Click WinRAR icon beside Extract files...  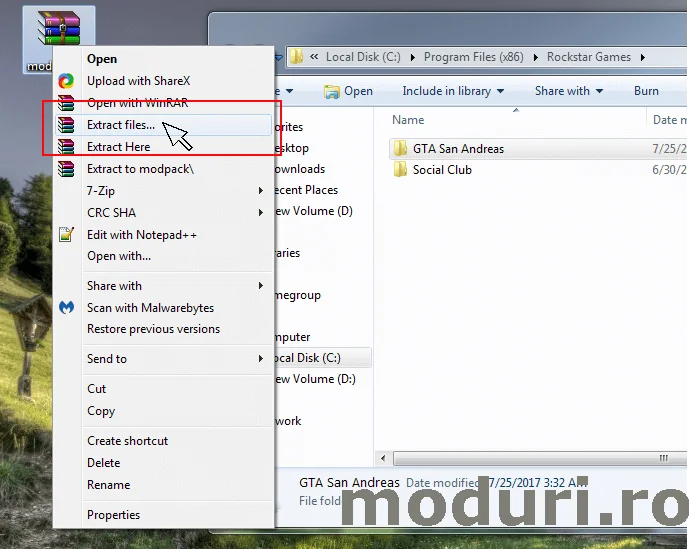(66, 125)
